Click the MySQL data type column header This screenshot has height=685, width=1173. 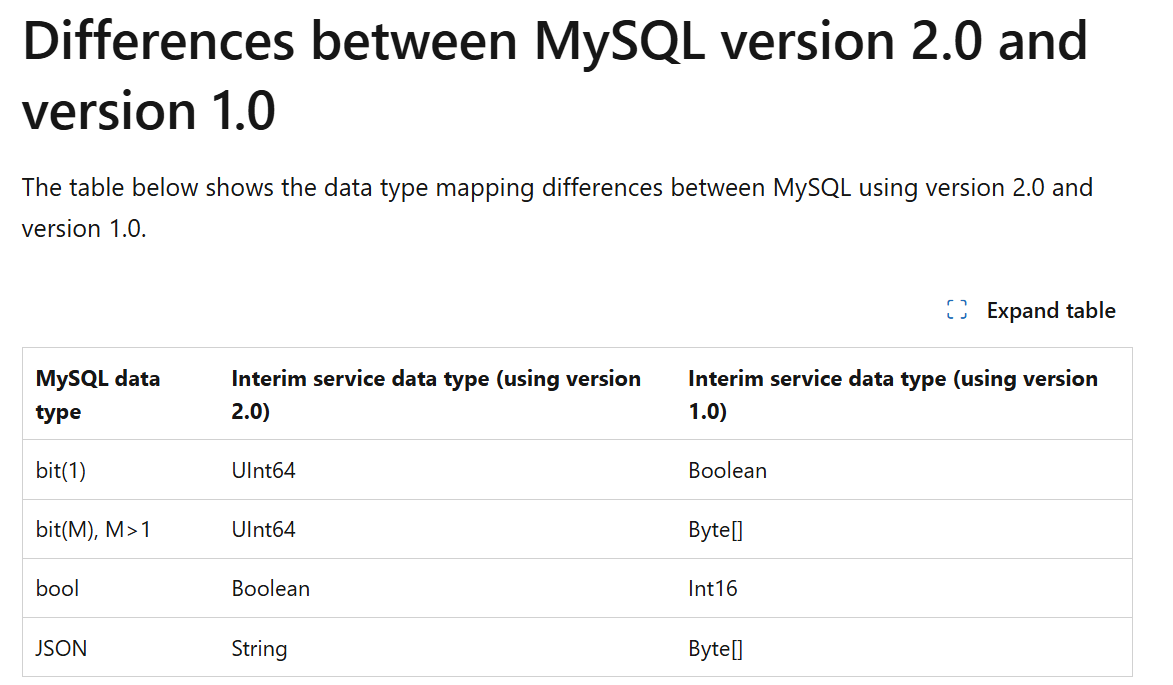(x=98, y=394)
